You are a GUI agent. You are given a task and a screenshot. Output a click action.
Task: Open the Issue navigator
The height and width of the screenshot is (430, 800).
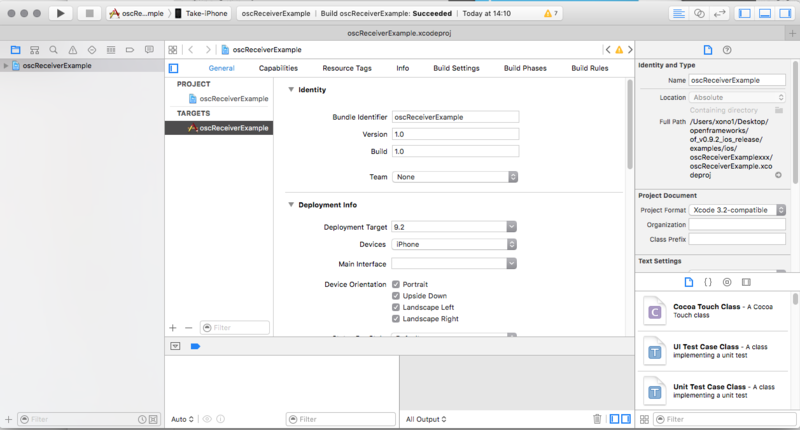click(73, 49)
